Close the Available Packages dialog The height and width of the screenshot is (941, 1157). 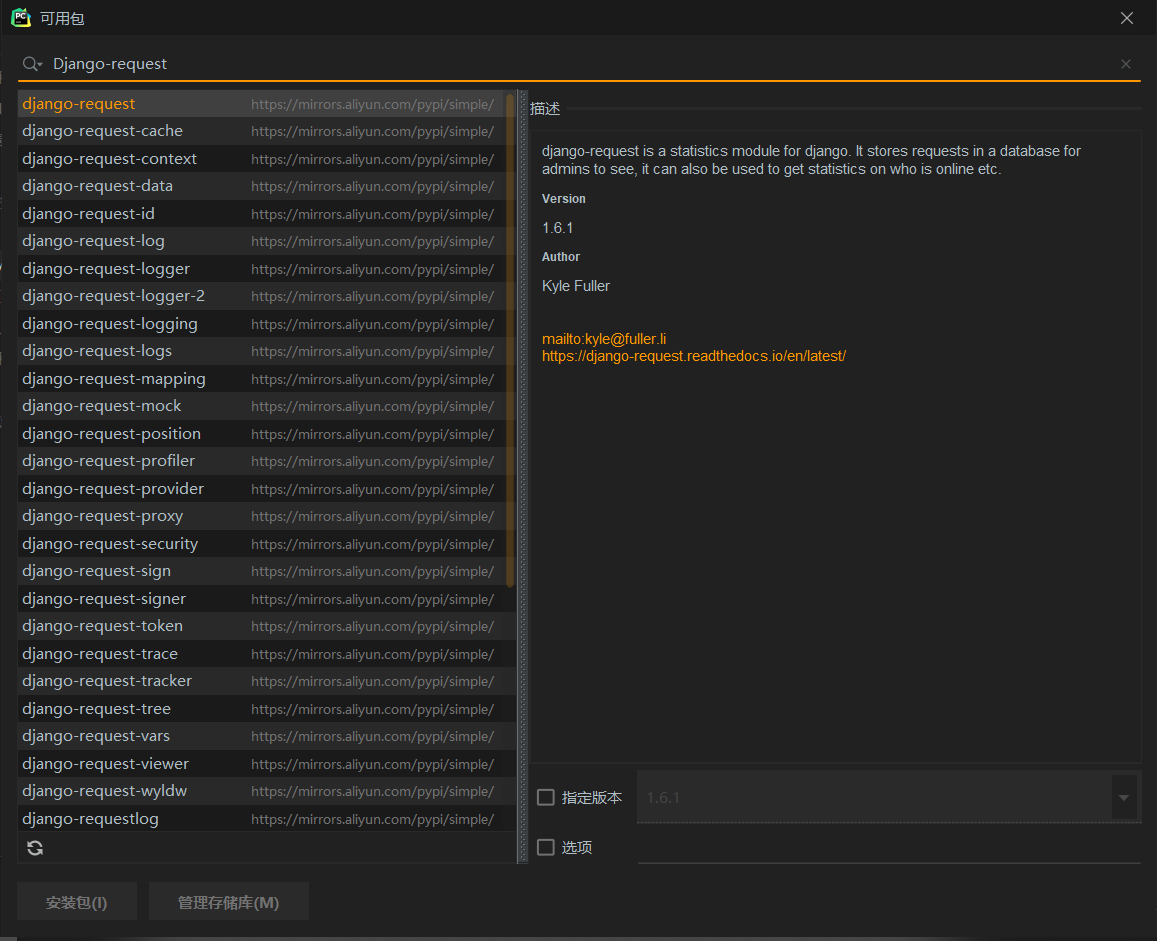coord(1126,18)
